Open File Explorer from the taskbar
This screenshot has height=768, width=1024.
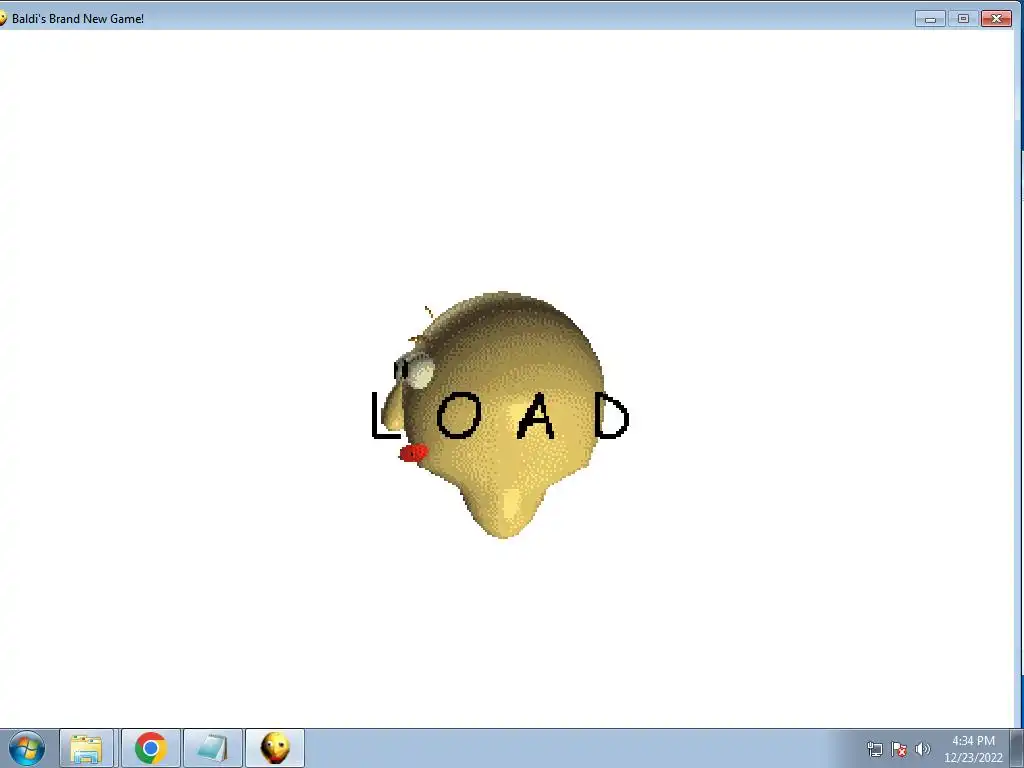click(86, 748)
